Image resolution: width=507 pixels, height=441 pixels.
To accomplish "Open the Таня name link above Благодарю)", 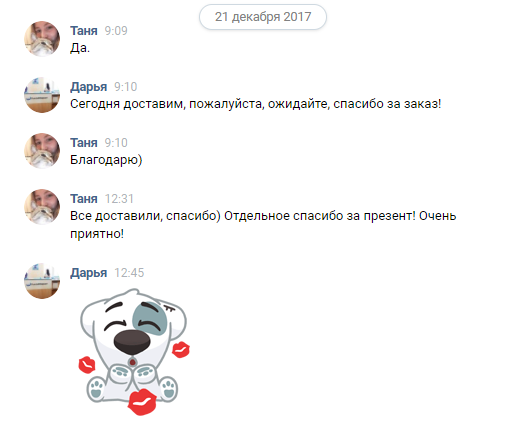I will pos(84,143).
